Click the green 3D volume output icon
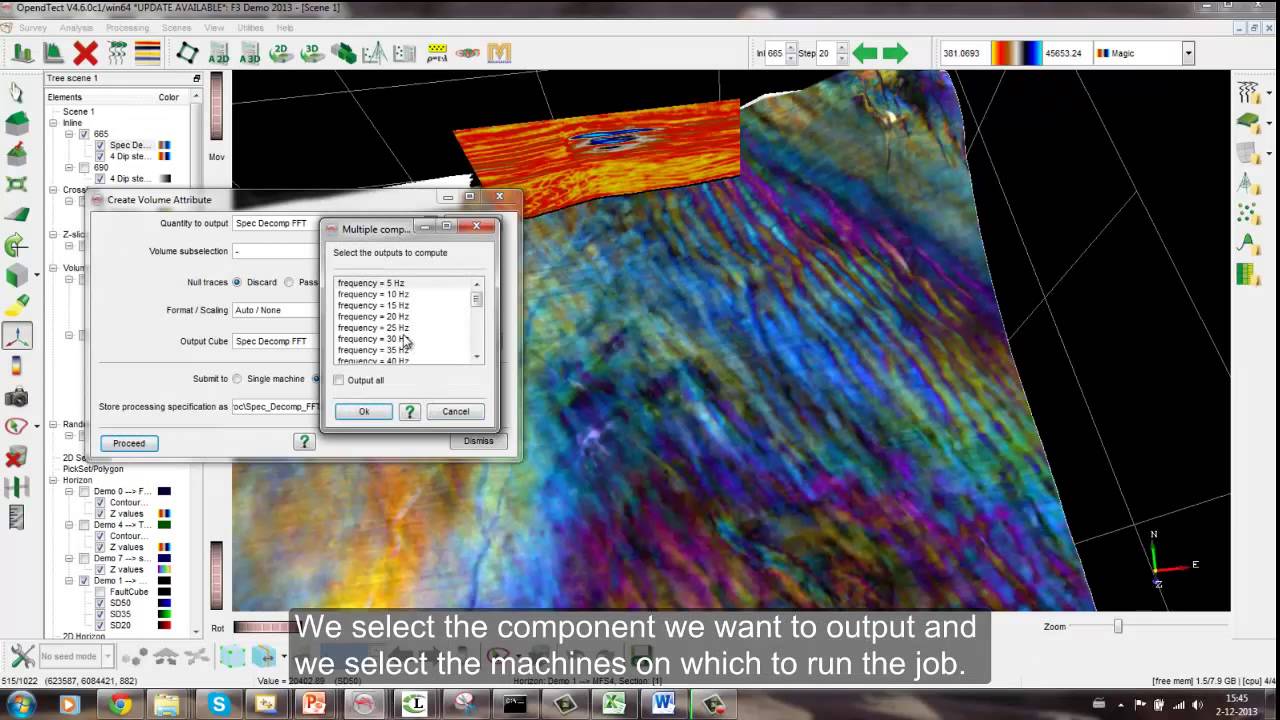 pos(312,53)
